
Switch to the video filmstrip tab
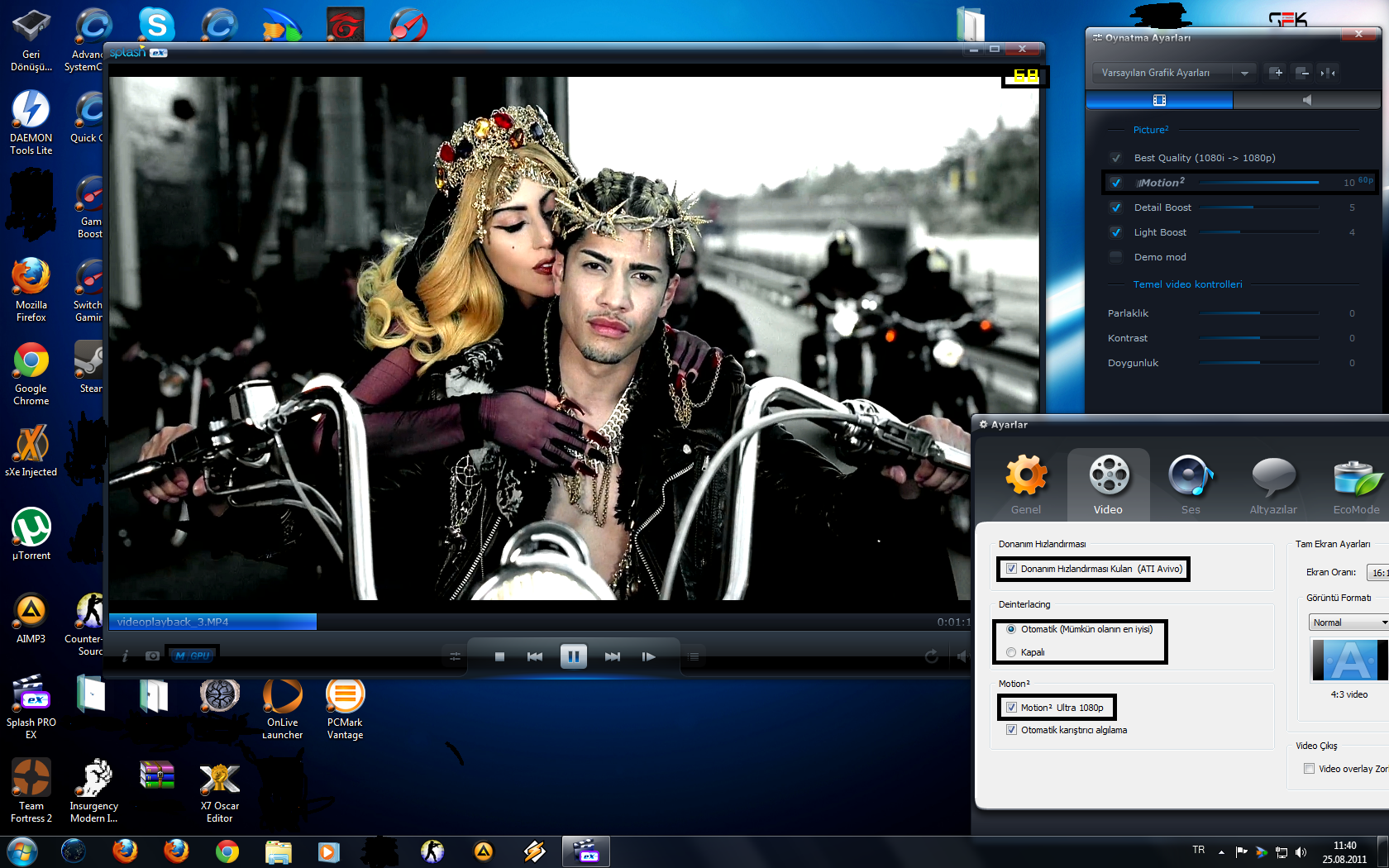tap(1159, 100)
